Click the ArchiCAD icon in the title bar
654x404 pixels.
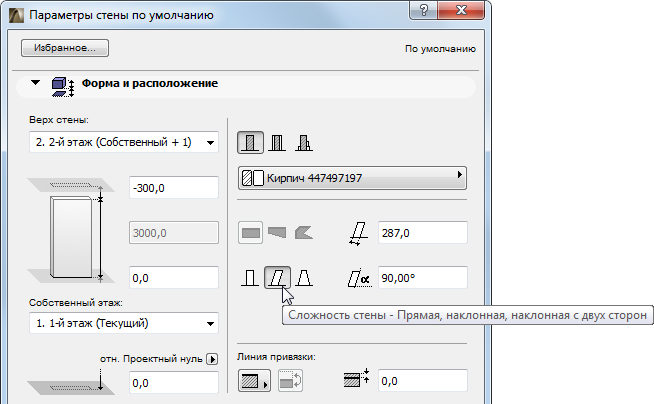point(17,15)
